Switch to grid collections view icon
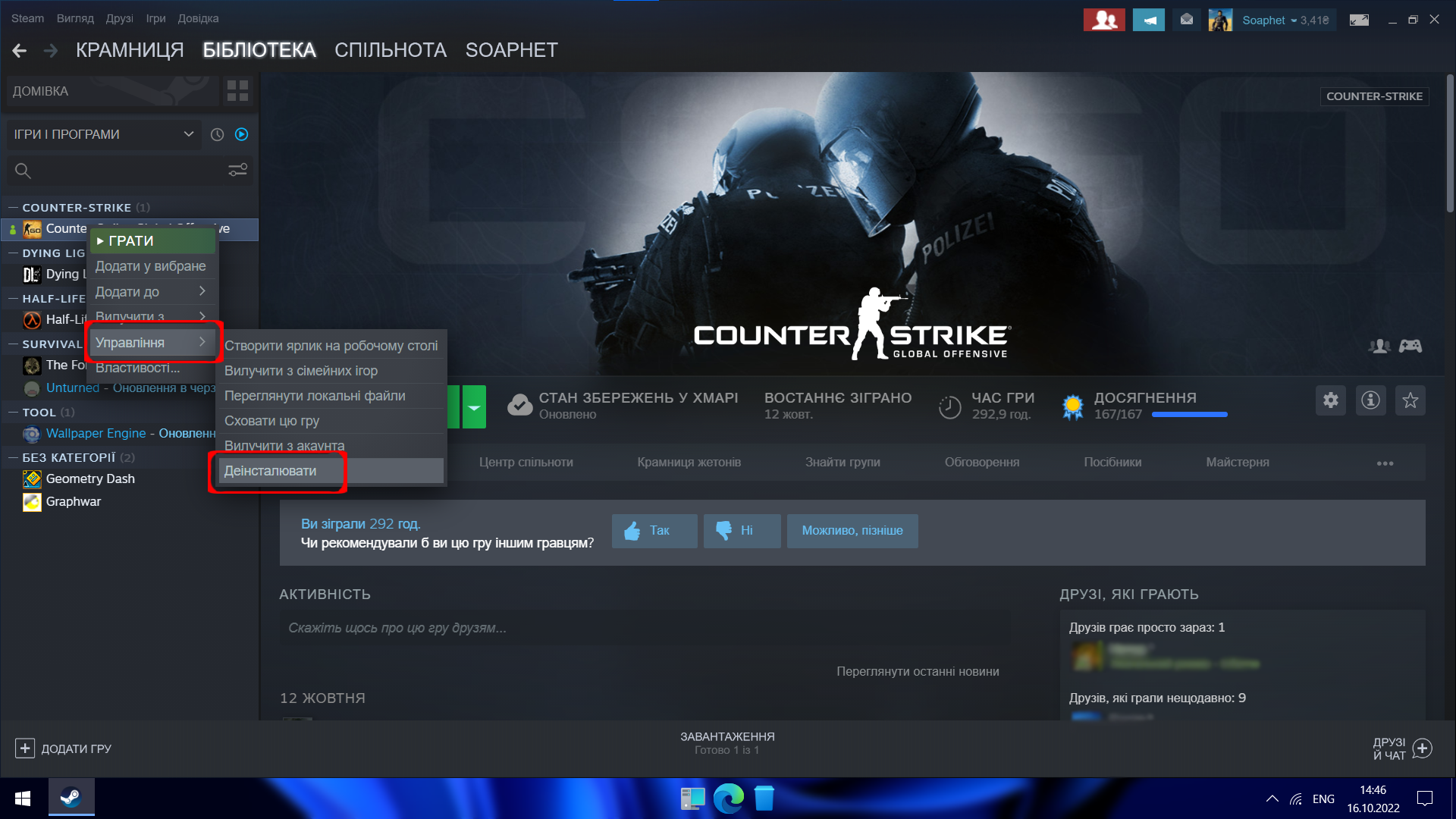The height and width of the screenshot is (819, 1456). tap(237, 91)
